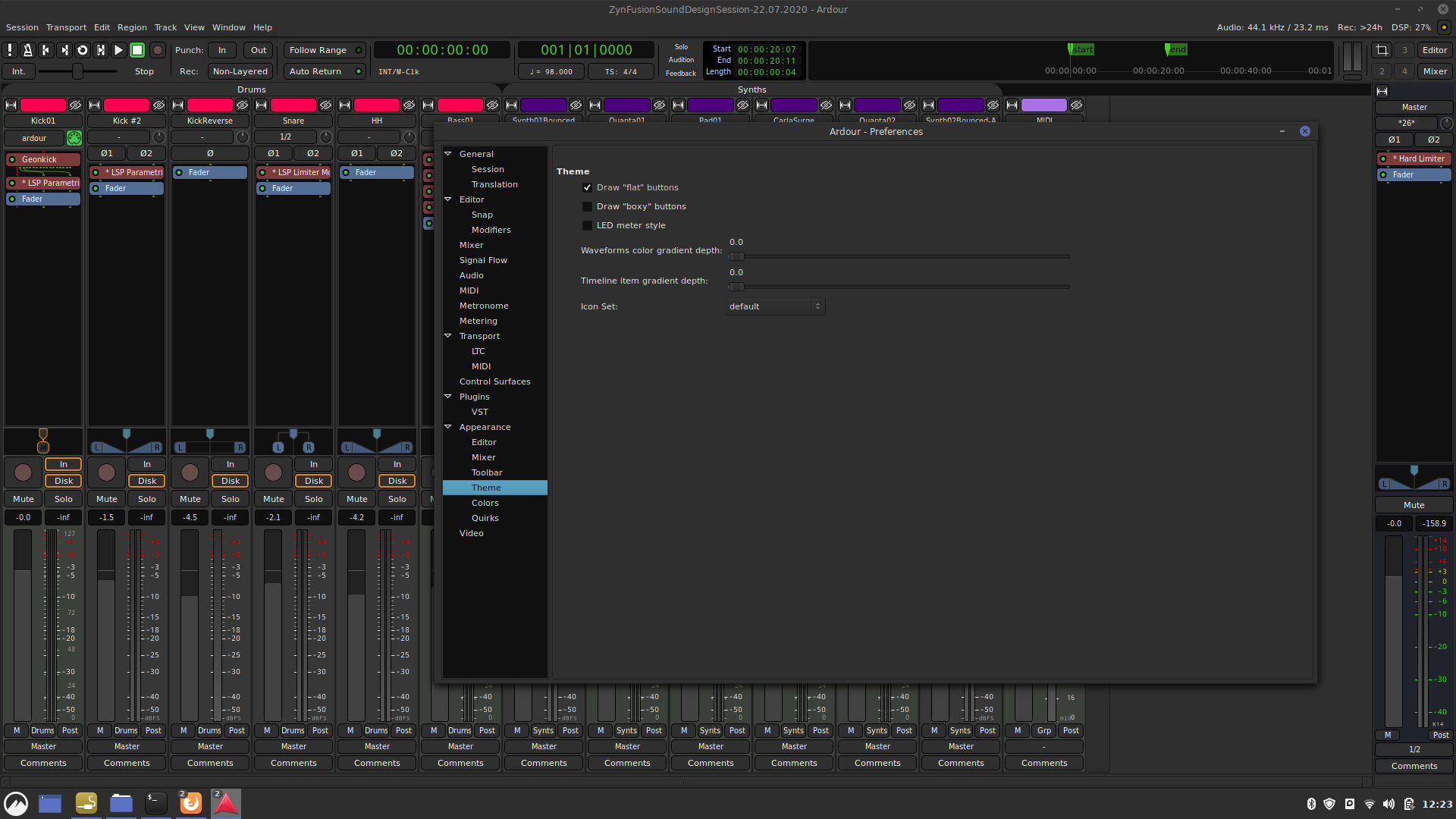Start playback with the Play button
Viewport: 1456px width, 819px height.
(x=118, y=50)
